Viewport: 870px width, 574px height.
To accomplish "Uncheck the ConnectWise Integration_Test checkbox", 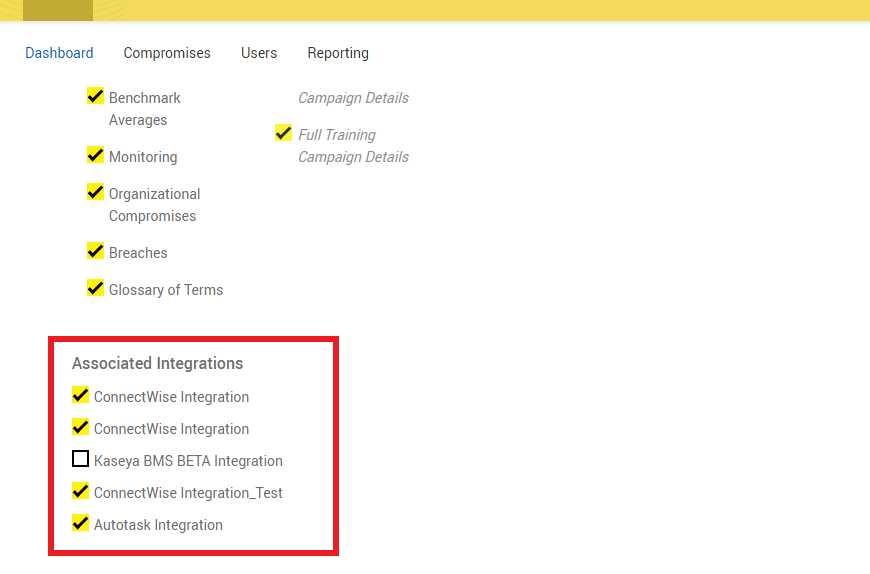I will pyautogui.click(x=81, y=492).
